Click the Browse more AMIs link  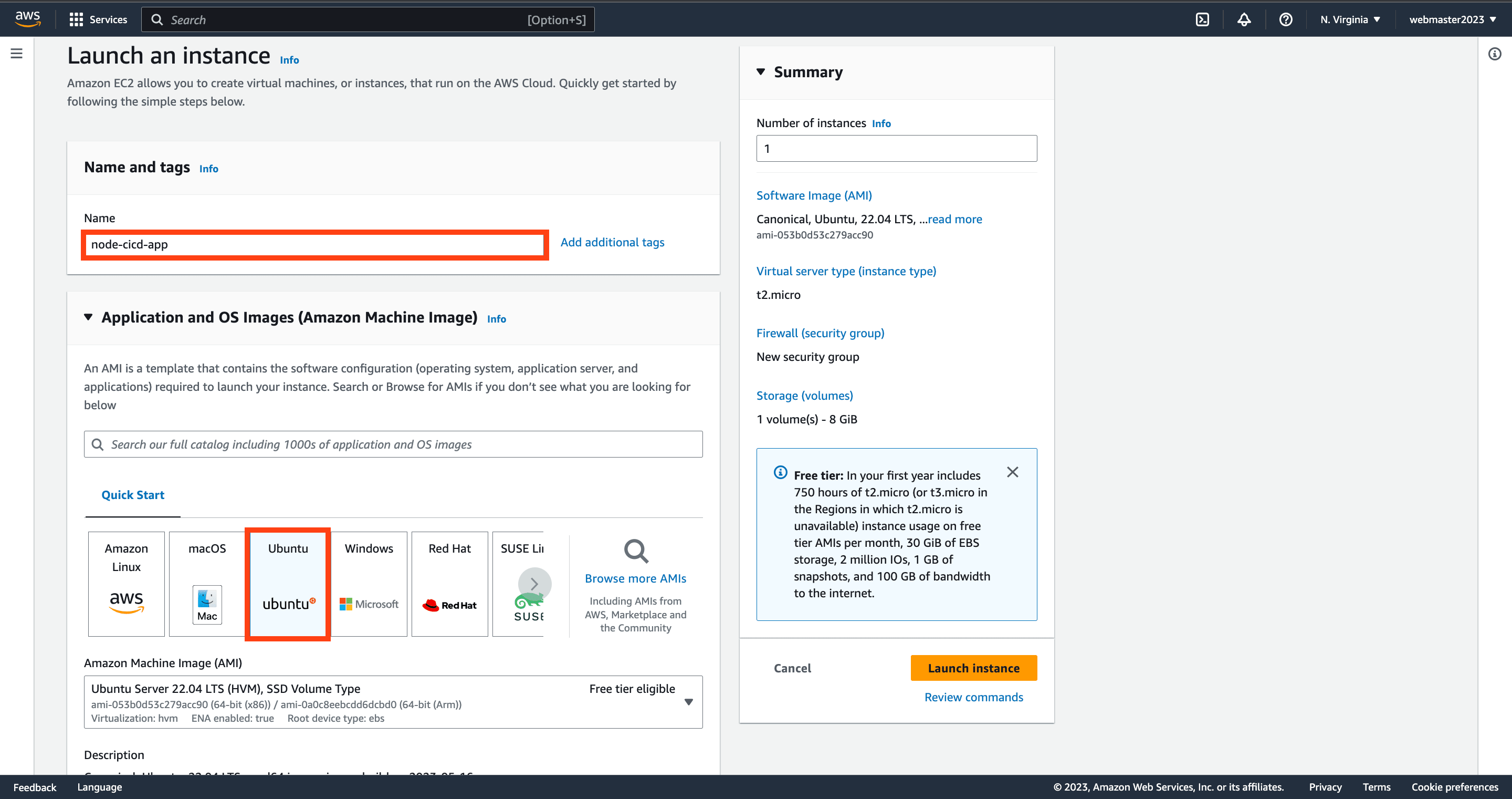(636, 579)
